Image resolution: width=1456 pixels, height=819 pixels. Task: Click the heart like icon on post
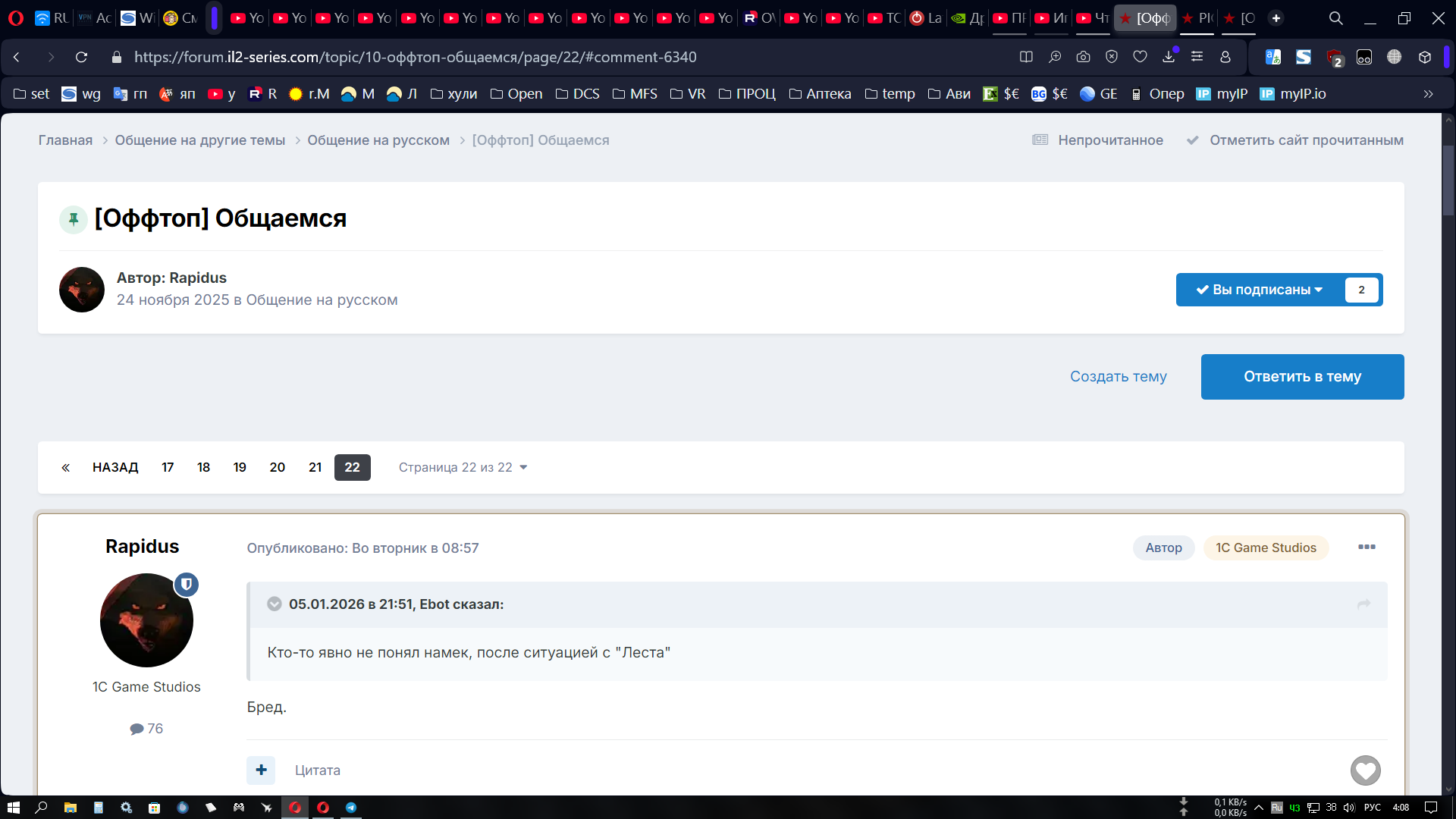pos(1365,770)
